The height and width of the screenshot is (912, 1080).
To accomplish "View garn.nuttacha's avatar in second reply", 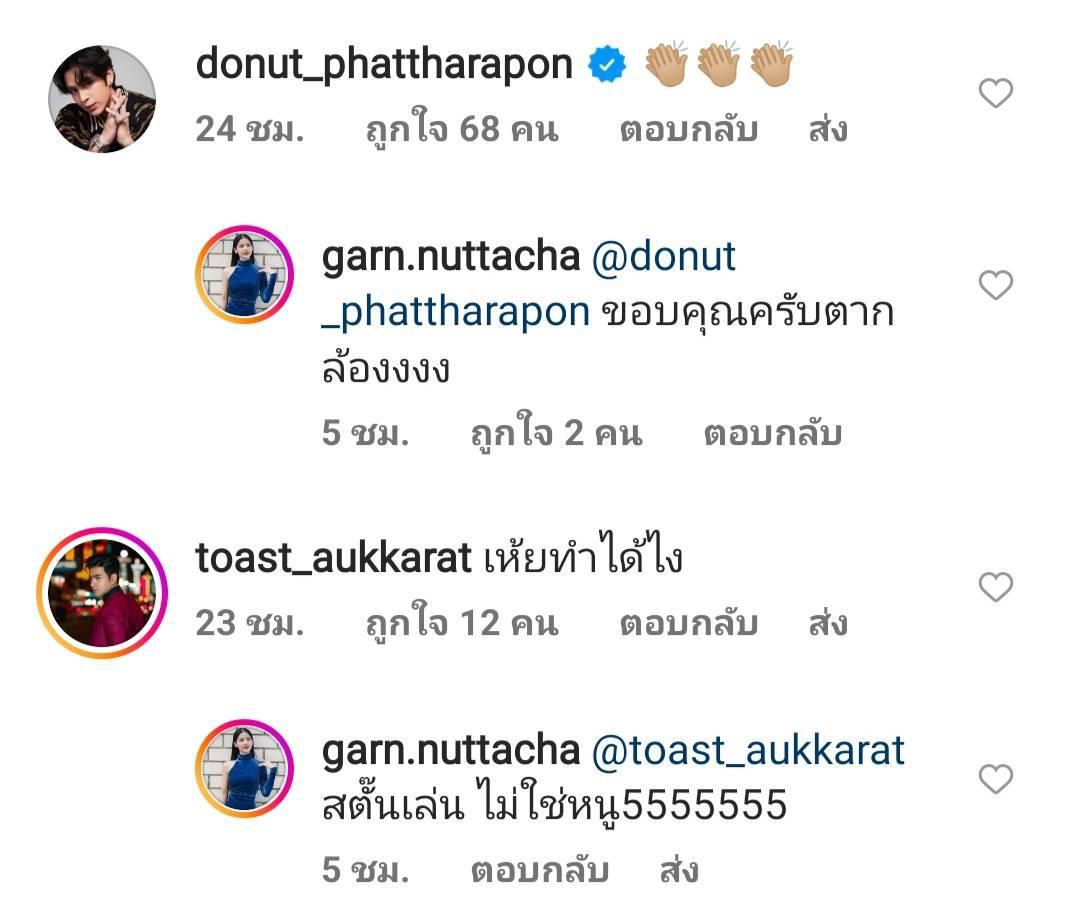I will (245, 769).
